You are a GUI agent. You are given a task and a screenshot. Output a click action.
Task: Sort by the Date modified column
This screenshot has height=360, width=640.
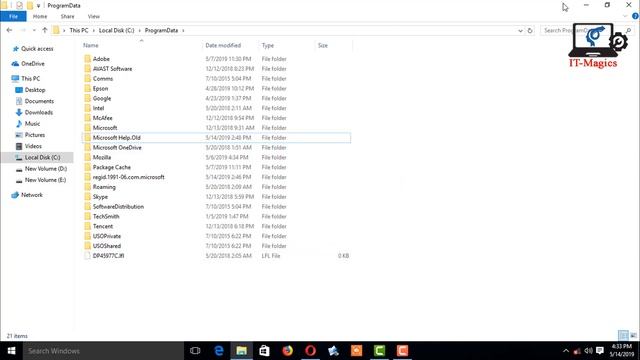tap(223, 45)
